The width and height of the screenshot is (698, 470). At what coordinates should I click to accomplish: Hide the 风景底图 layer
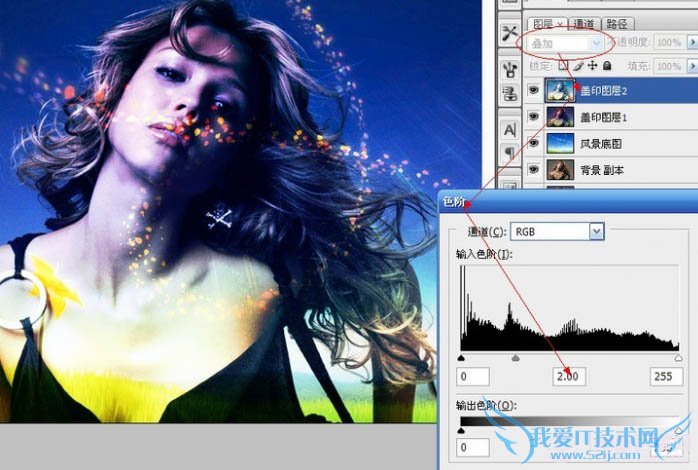pos(533,143)
